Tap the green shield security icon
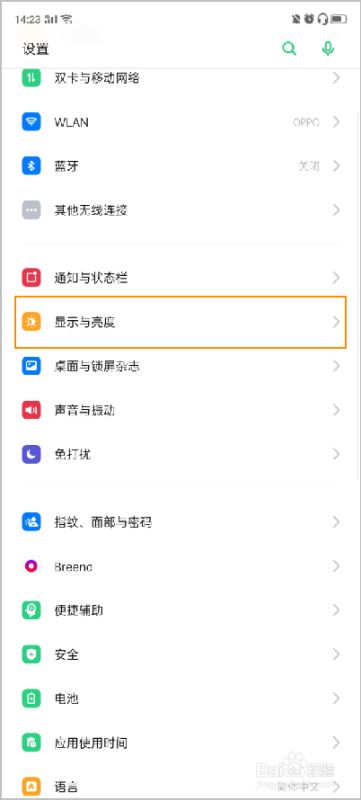 coord(31,654)
